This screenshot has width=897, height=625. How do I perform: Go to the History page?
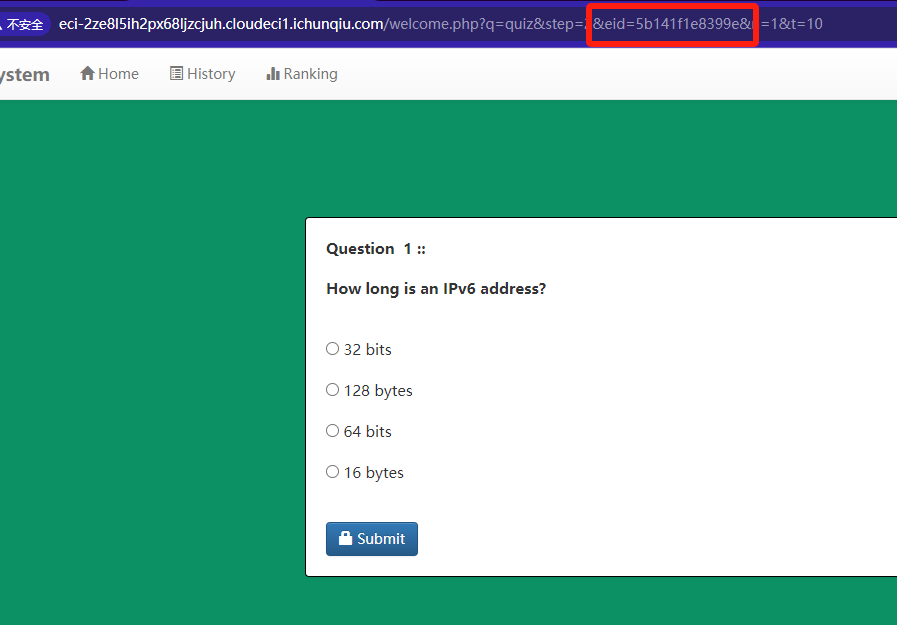pyautogui.click(x=203, y=74)
